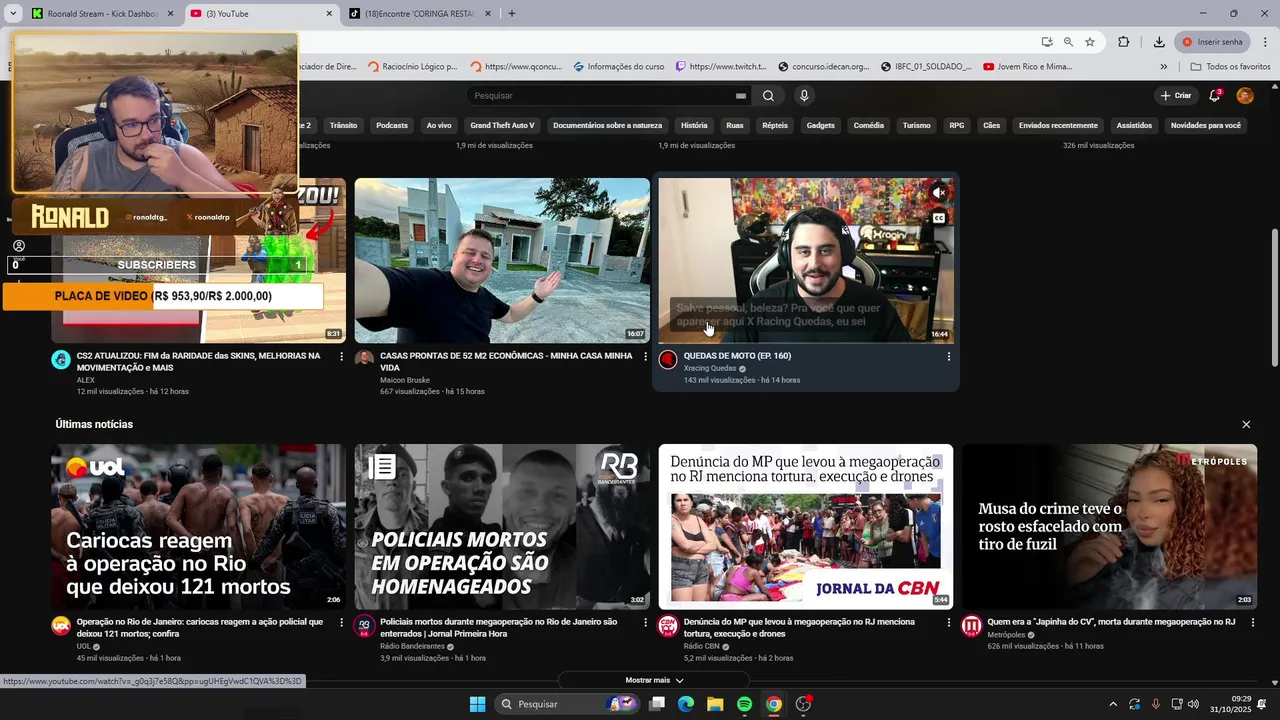Open the Jovem Rico e Mima bookmark

pyautogui.click(x=1027, y=67)
